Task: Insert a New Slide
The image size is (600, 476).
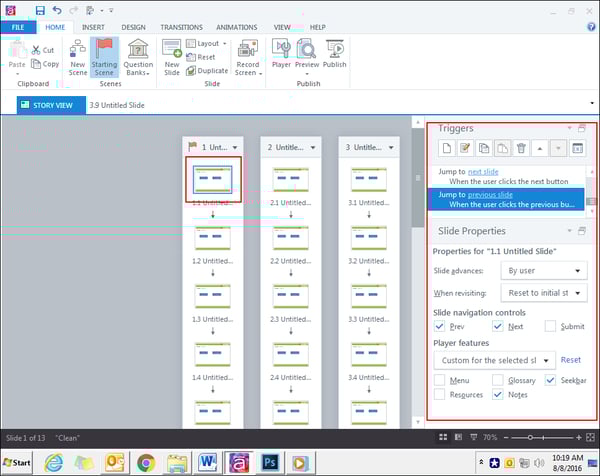Action: point(172,57)
